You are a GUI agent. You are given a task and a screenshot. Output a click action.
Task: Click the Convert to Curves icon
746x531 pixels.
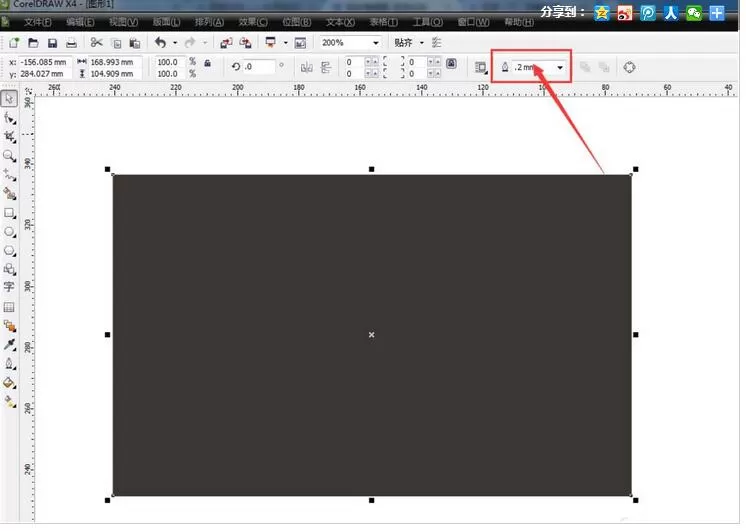629,68
